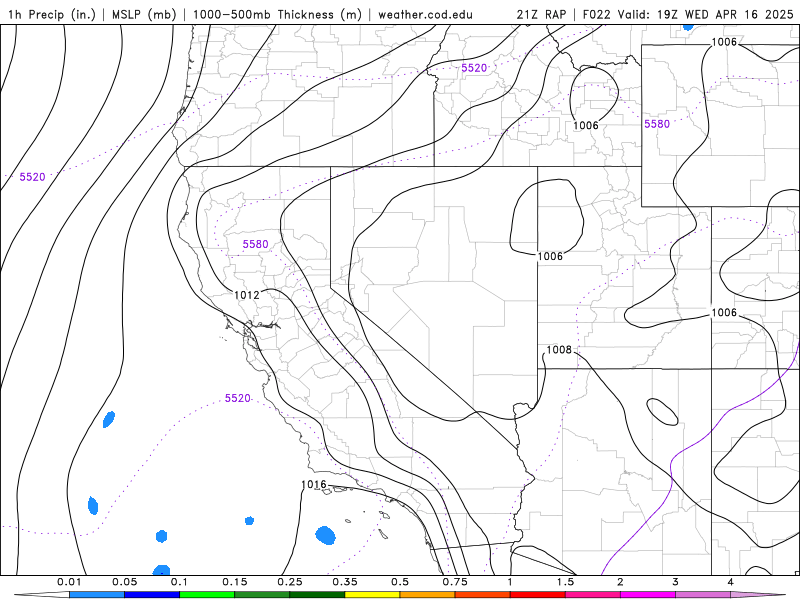The height and width of the screenshot is (600, 800).
Task: Click the 0.1 legend value
Action: tap(179, 582)
